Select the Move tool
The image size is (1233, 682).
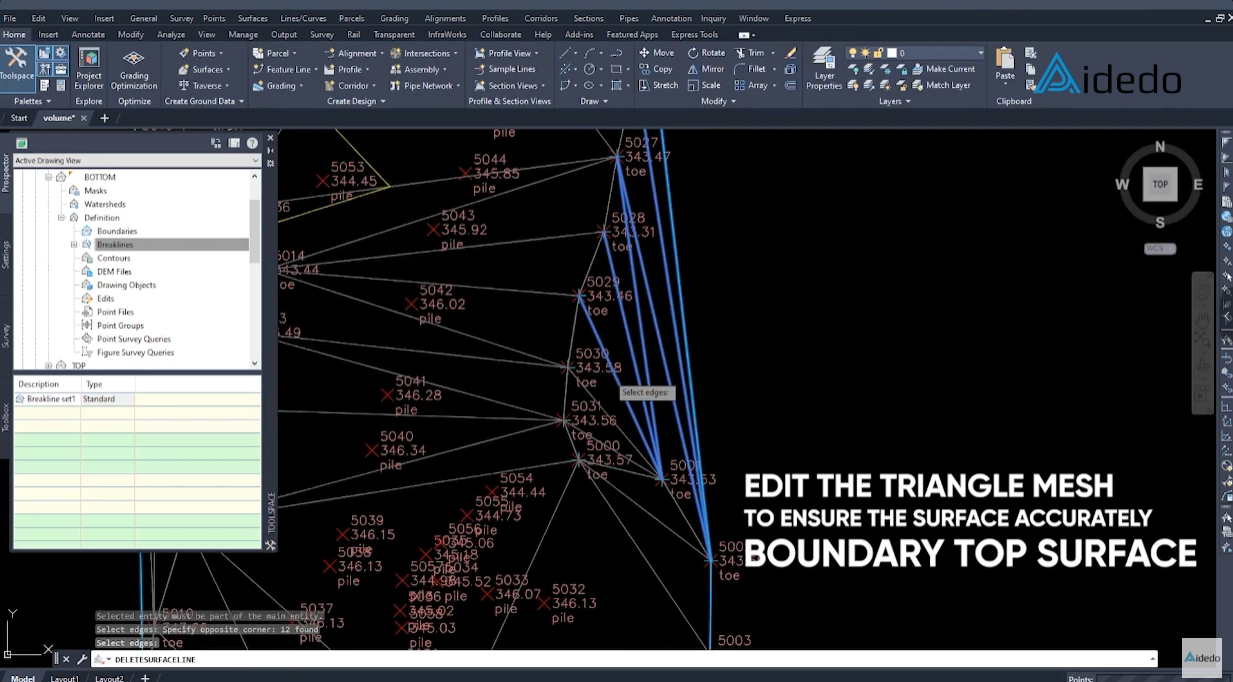656,53
